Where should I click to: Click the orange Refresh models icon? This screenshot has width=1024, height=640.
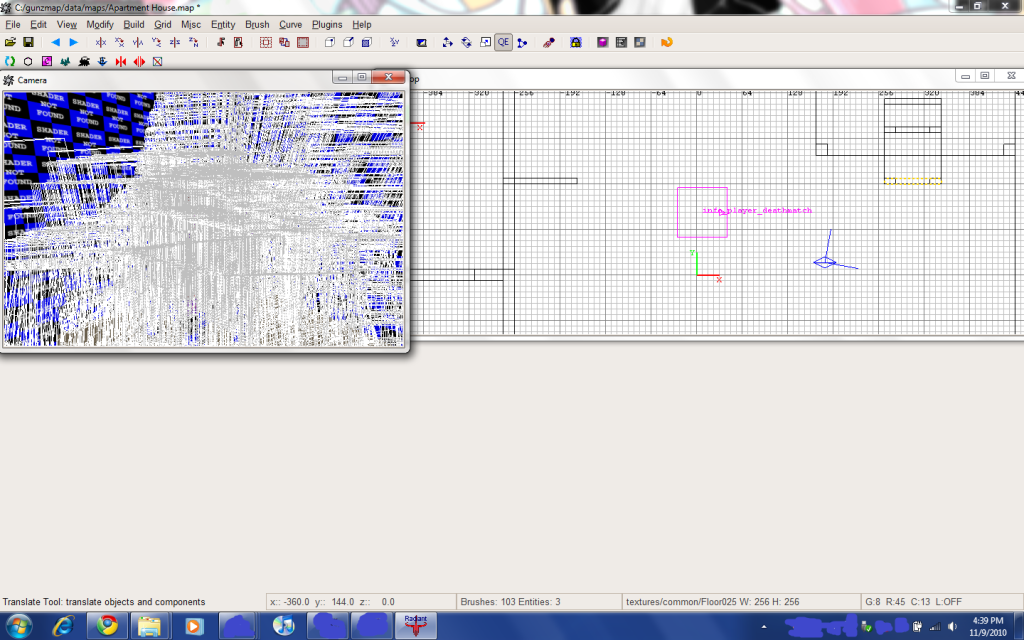pos(666,43)
